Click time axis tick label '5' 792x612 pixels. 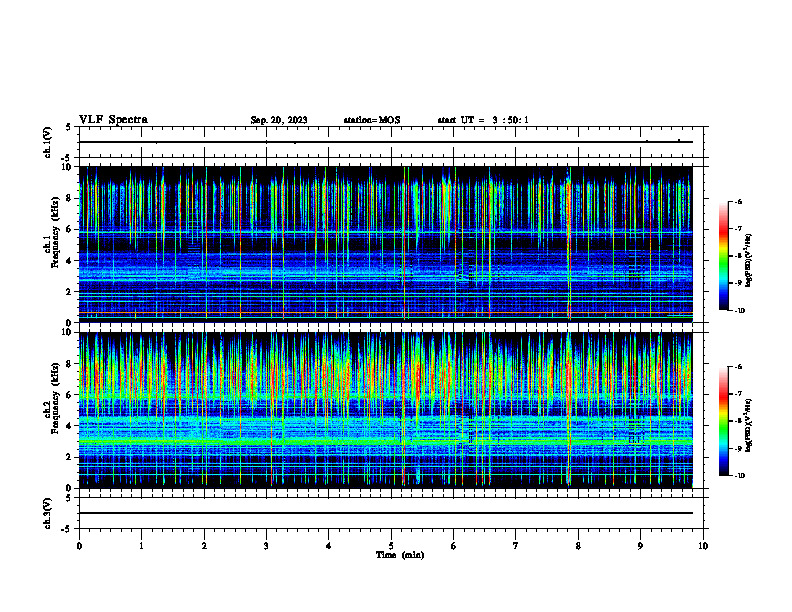pos(391,546)
